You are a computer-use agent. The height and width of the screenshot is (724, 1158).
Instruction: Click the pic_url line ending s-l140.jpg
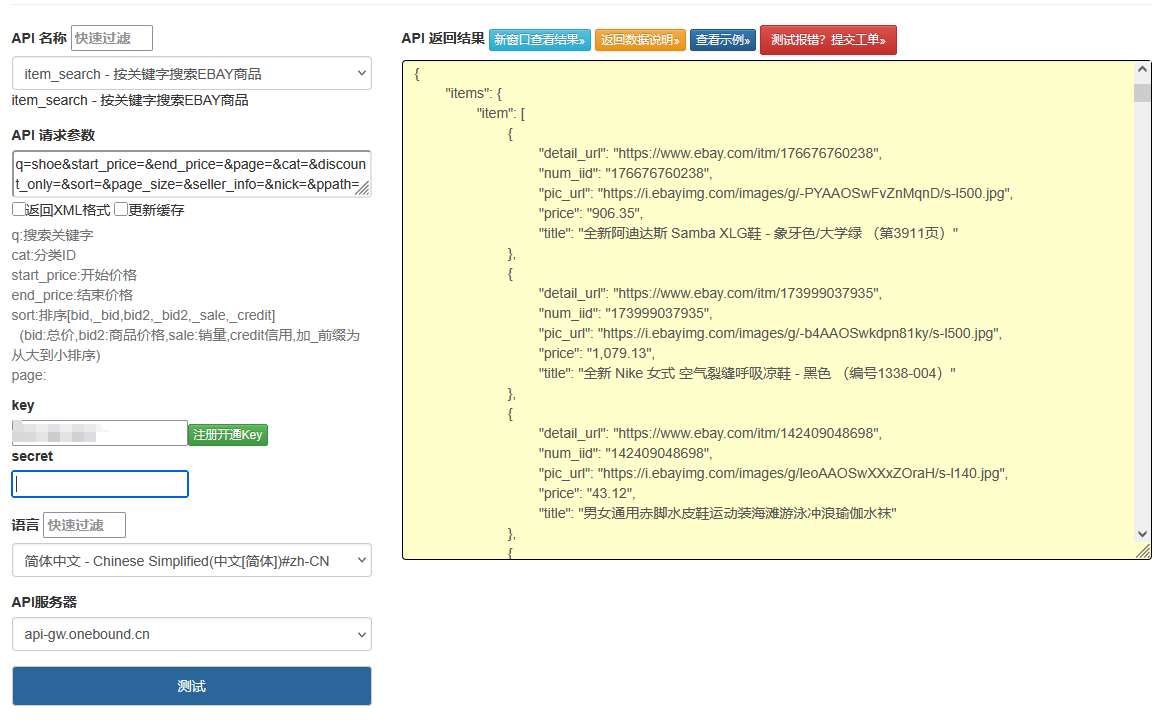point(773,473)
